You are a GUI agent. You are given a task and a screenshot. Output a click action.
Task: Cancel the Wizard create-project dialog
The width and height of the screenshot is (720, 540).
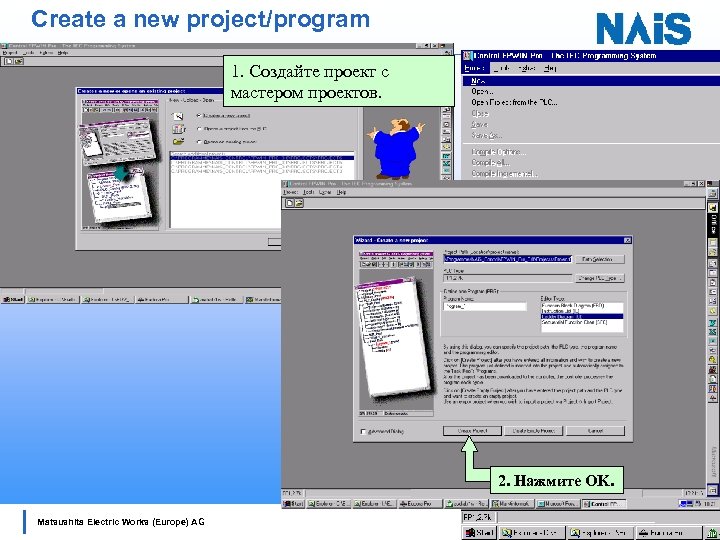pos(595,431)
